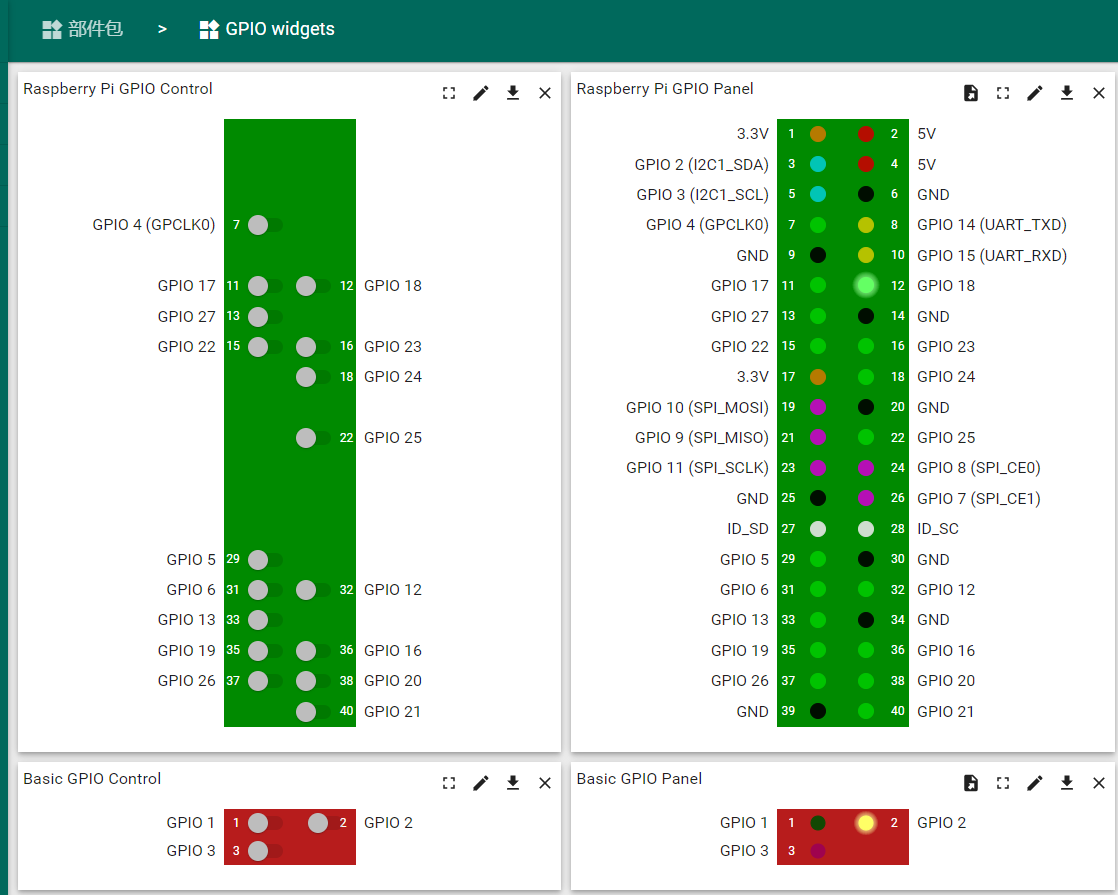This screenshot has height=895, width=1118.
Task: Toggle GPIO 20 switch on pin 38
Action: (x=313, y=680)
